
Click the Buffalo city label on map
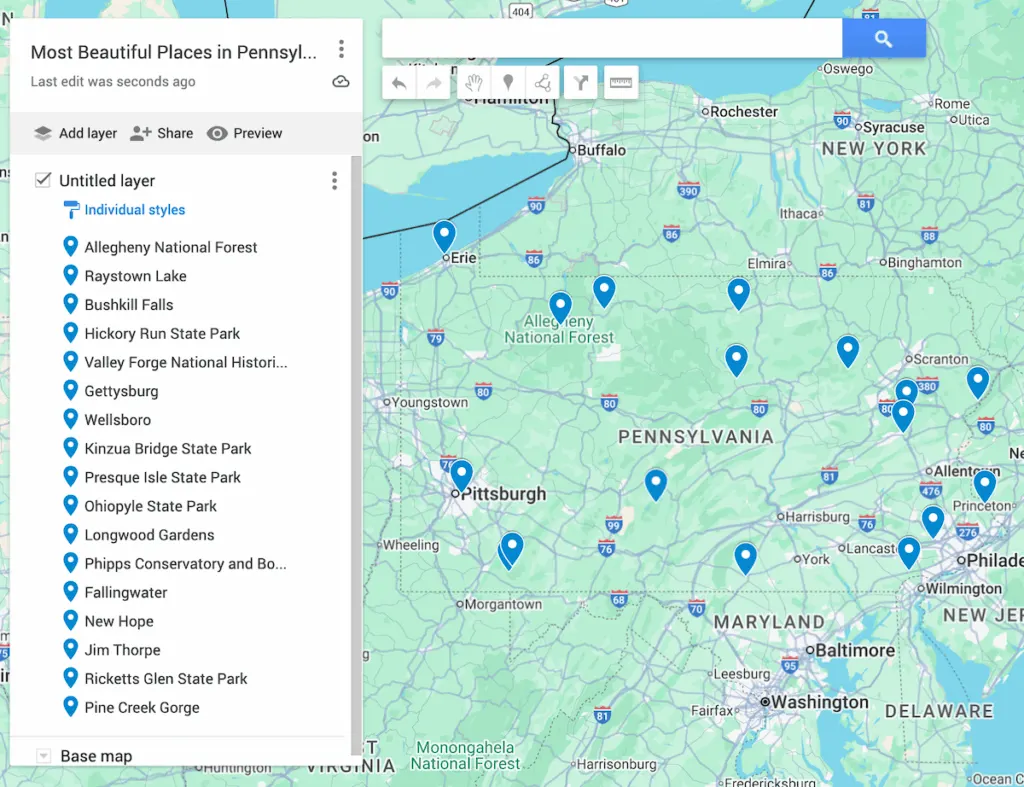coord(601,150)
